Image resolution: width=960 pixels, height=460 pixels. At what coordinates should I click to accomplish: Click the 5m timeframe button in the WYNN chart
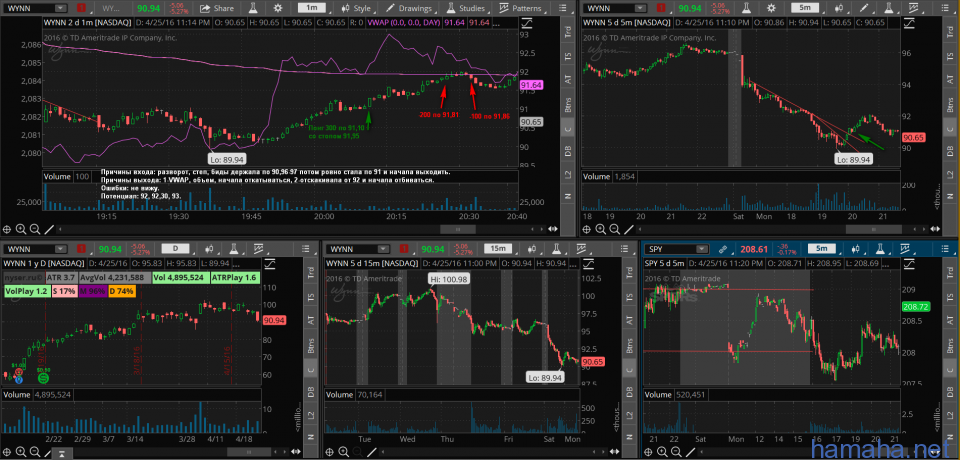[804, 8]
